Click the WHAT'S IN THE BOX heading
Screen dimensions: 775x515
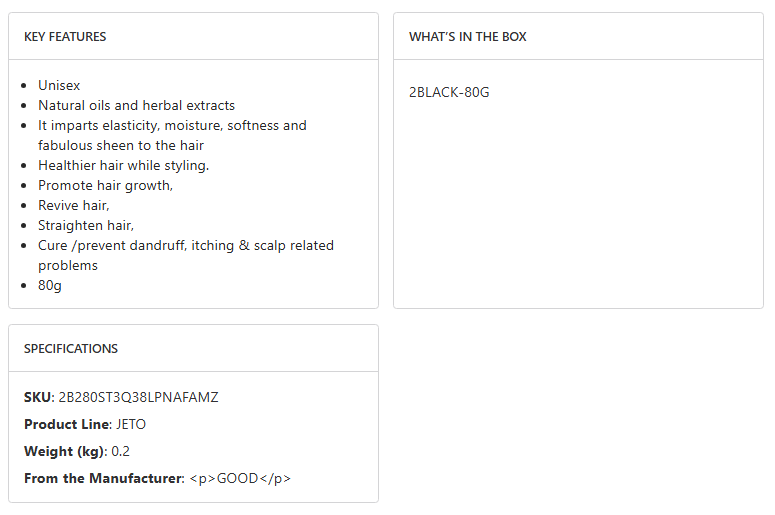pyautogui.click(x=467, y=37)
